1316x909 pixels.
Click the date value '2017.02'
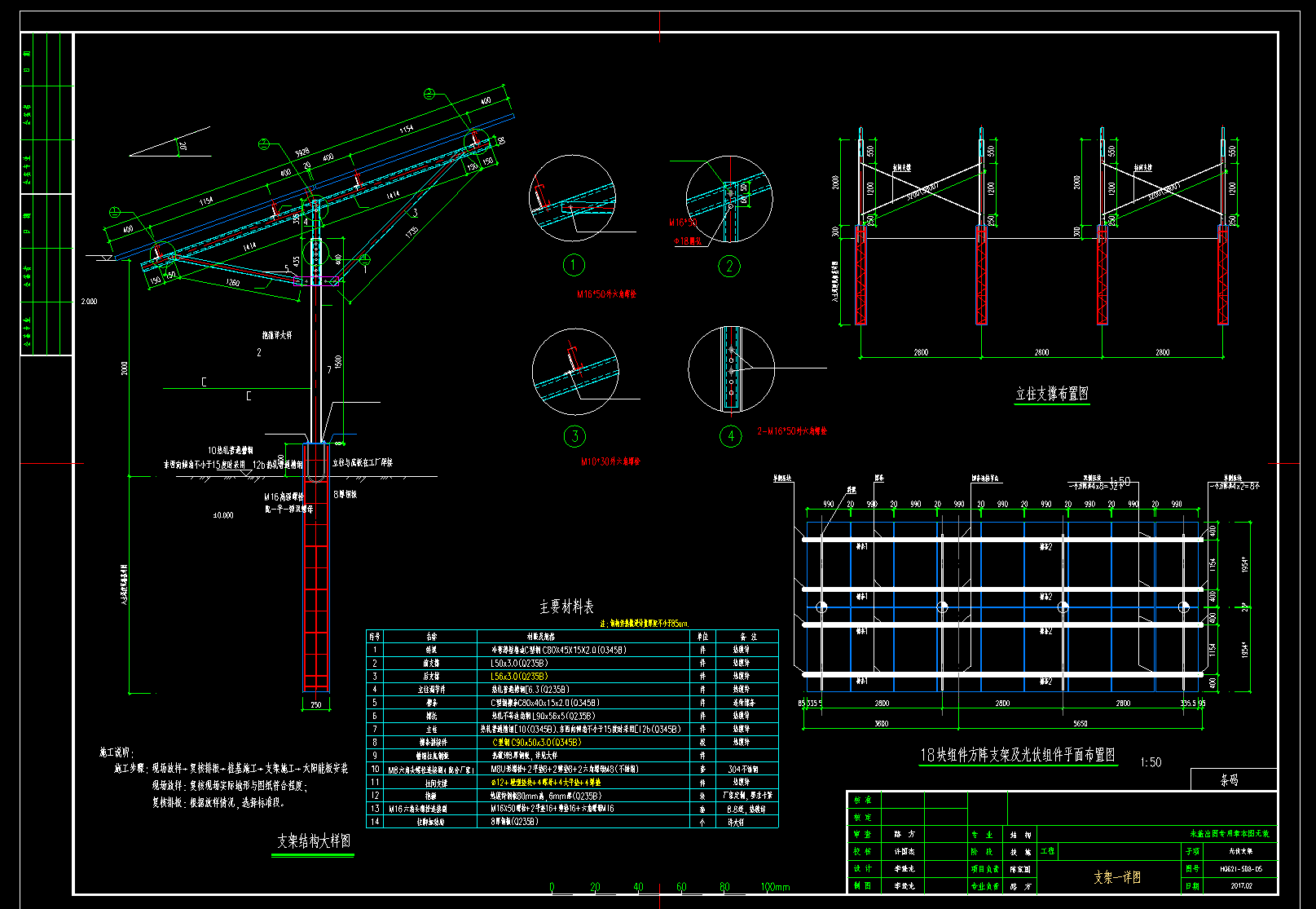tap(1241, 885)
